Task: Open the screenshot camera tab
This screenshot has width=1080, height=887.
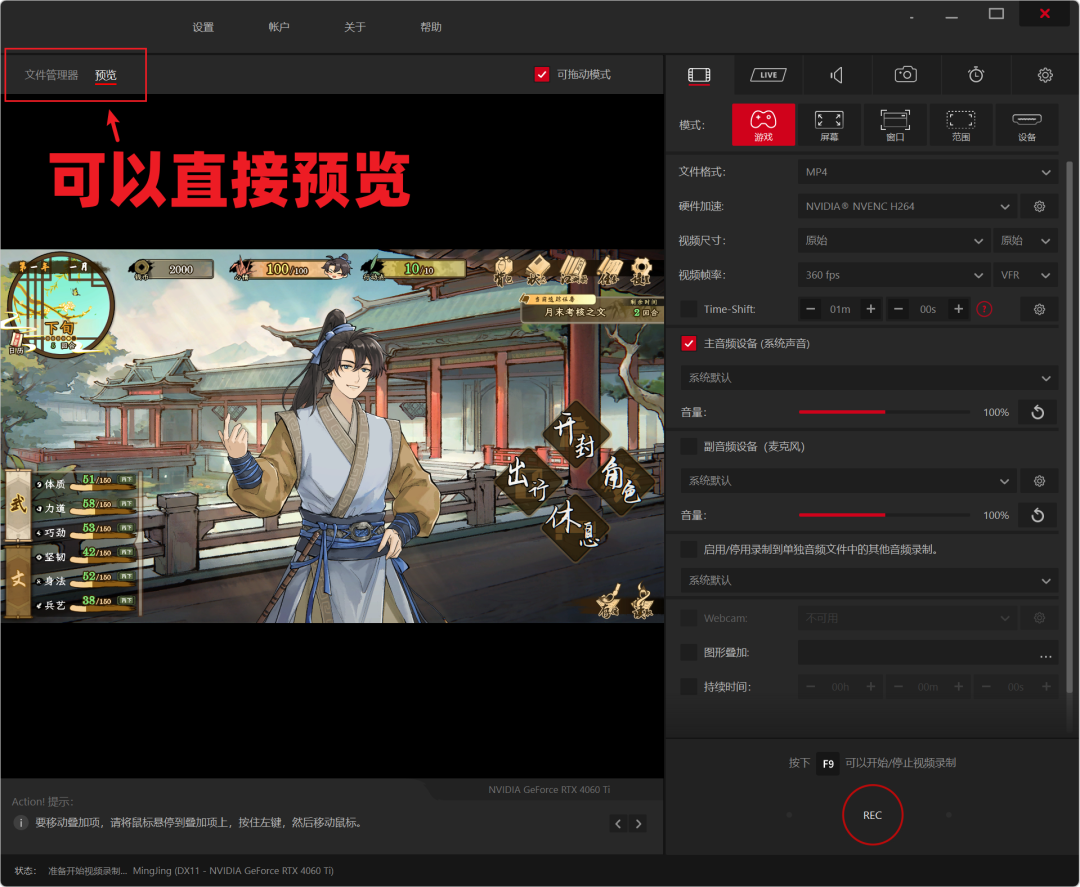Action: [x=906, y=74]
